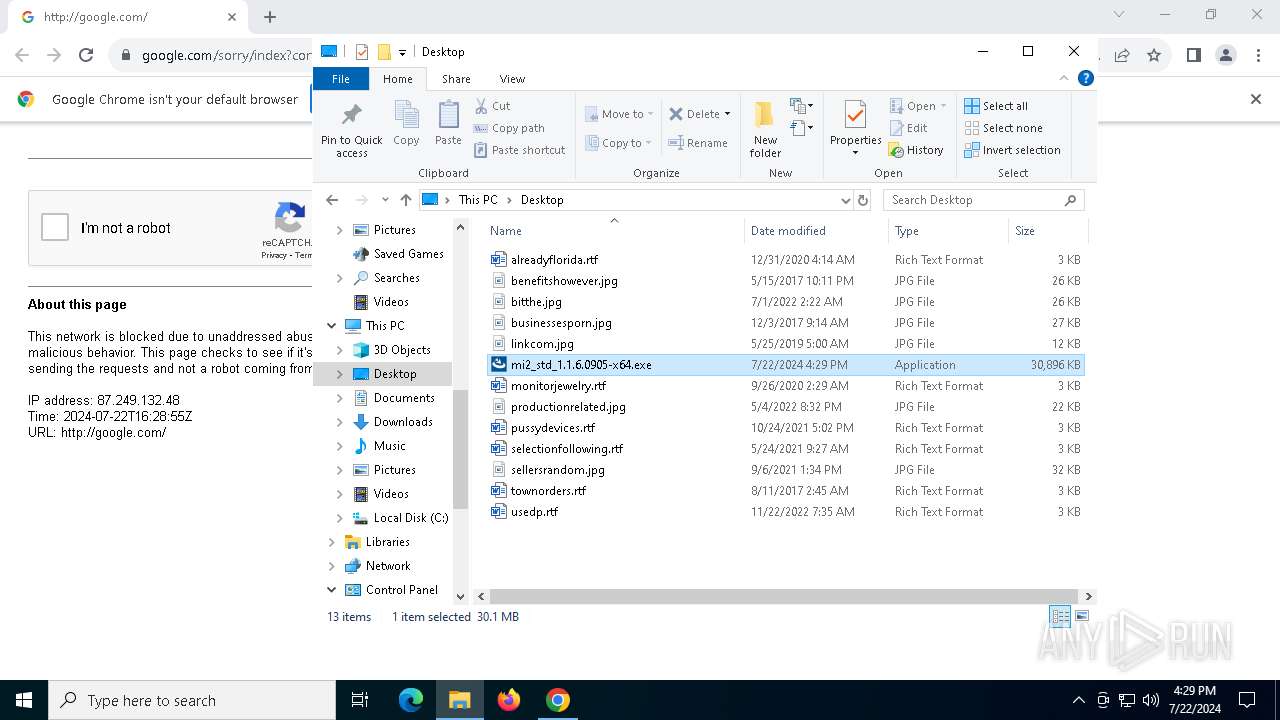Click the History command
The image size is (1280, 720).
[916, 150]
